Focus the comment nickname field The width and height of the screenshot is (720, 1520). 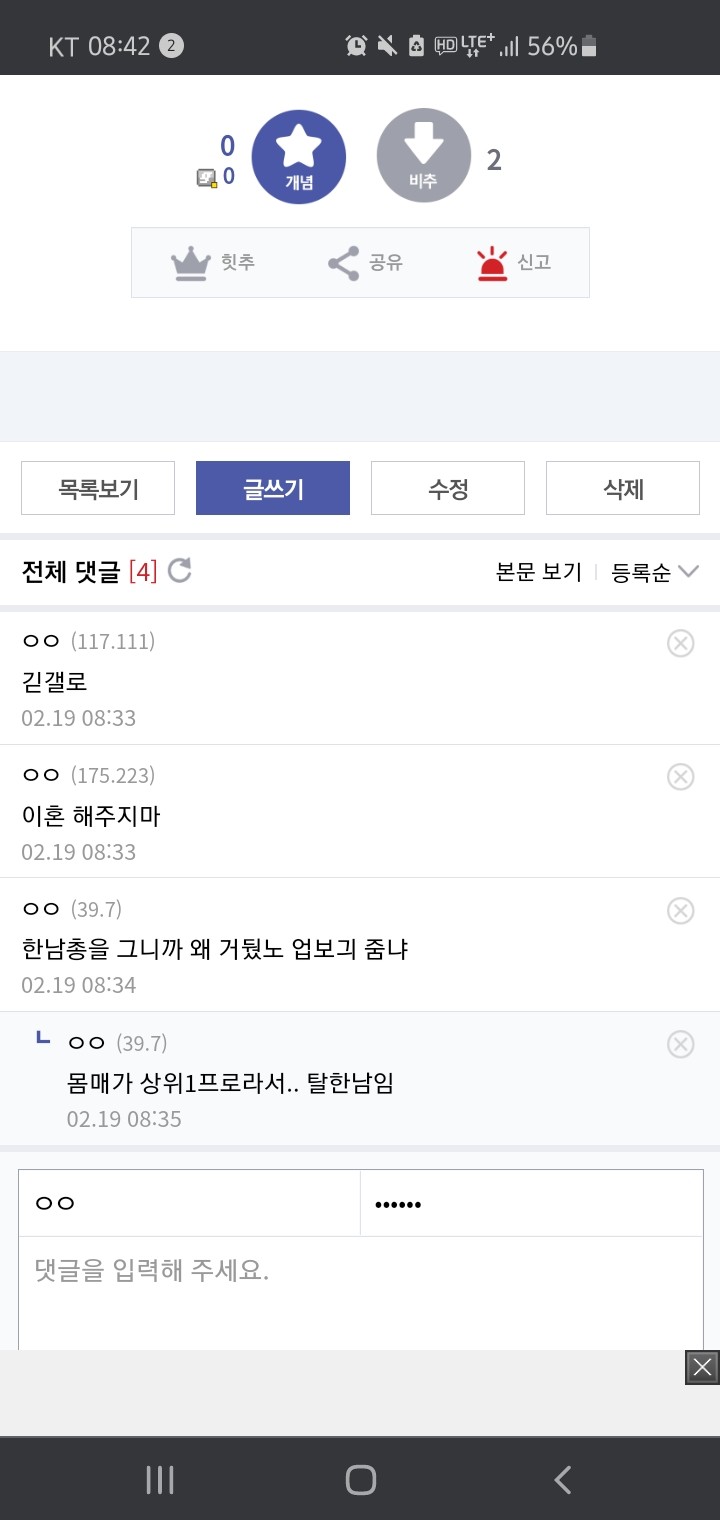coord(190,1203)
